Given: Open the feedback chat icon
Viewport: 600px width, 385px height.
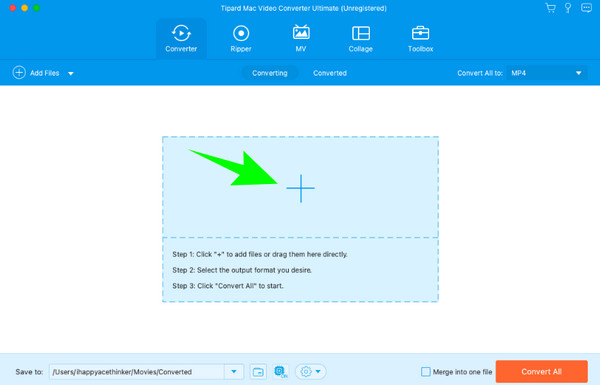Looking at the screenshot, I should [x=586, y=8].
